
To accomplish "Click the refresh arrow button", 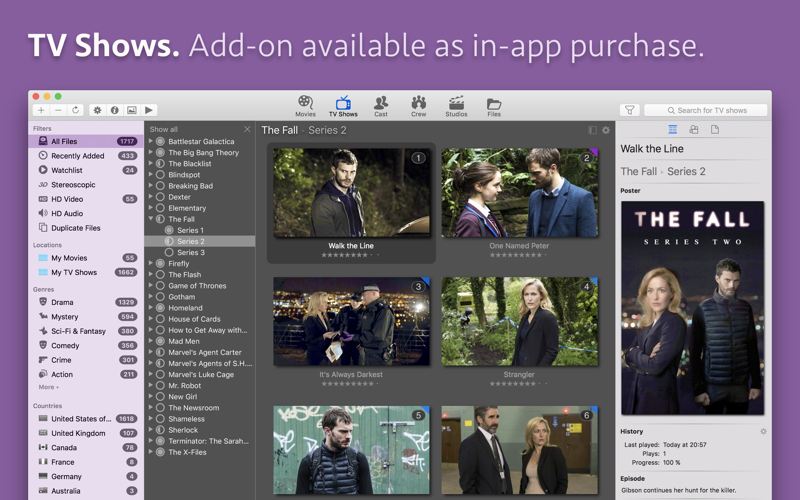I will tap(75, 110).
